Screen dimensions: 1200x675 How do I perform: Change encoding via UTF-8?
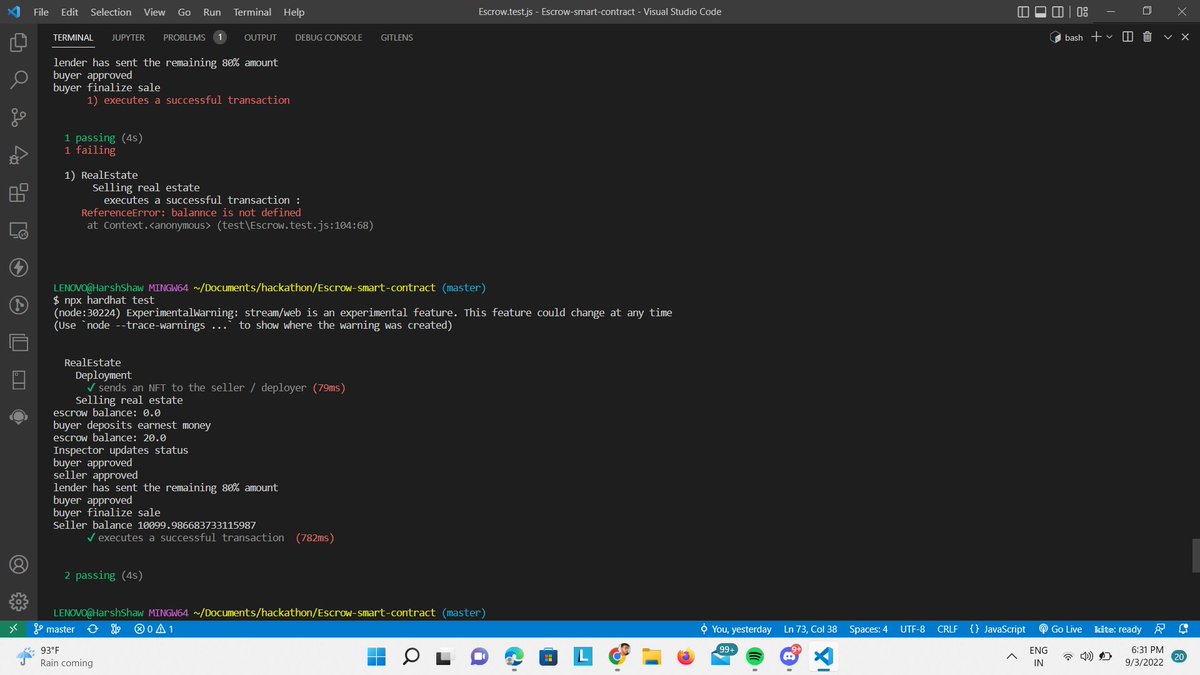(x=912, y=629)
